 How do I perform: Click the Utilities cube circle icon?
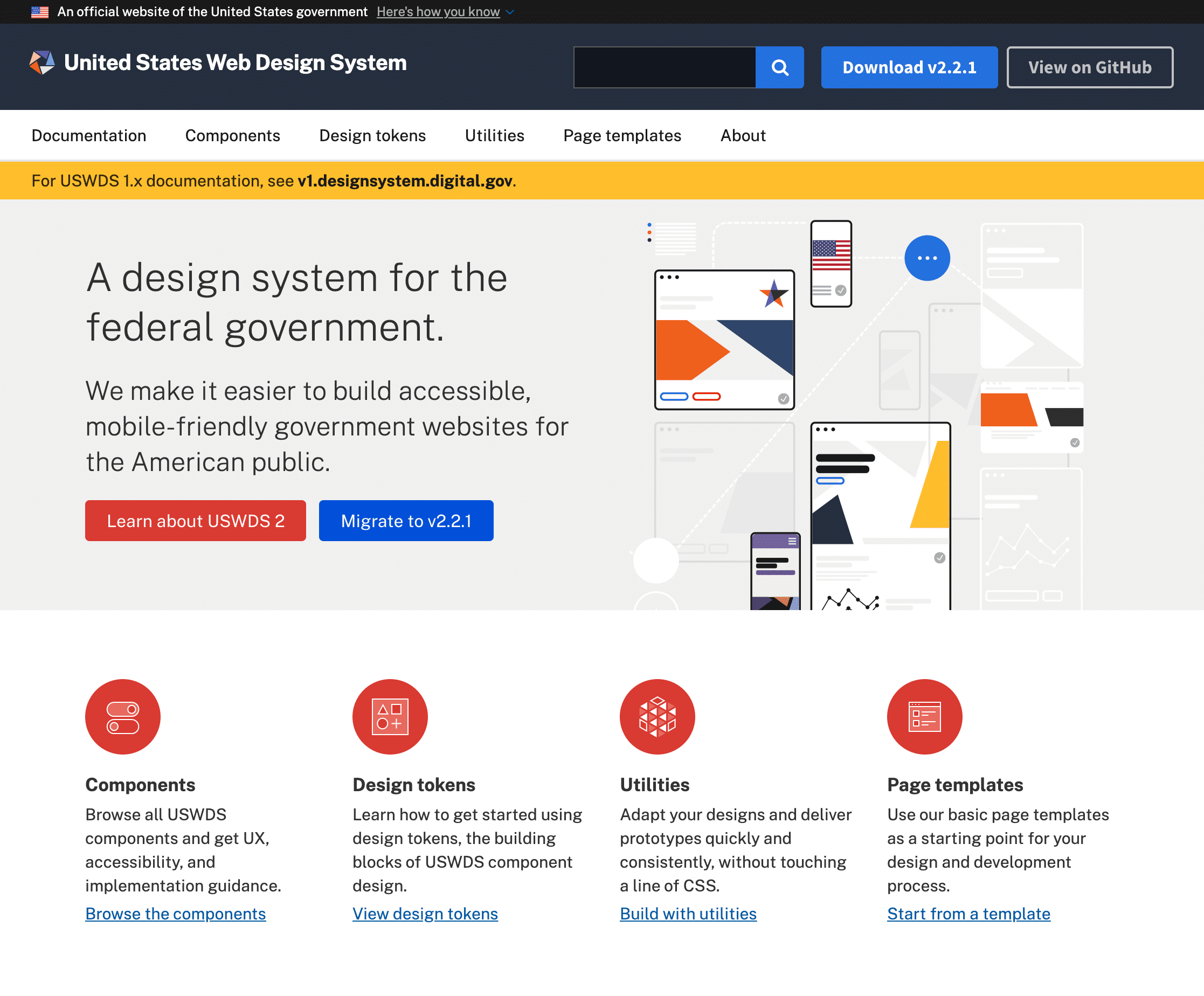pos(657,717)
